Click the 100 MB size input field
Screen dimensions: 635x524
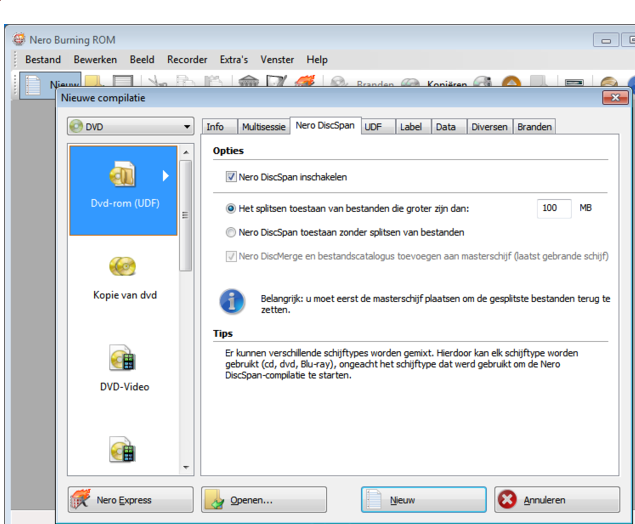[x=554, y=208]
